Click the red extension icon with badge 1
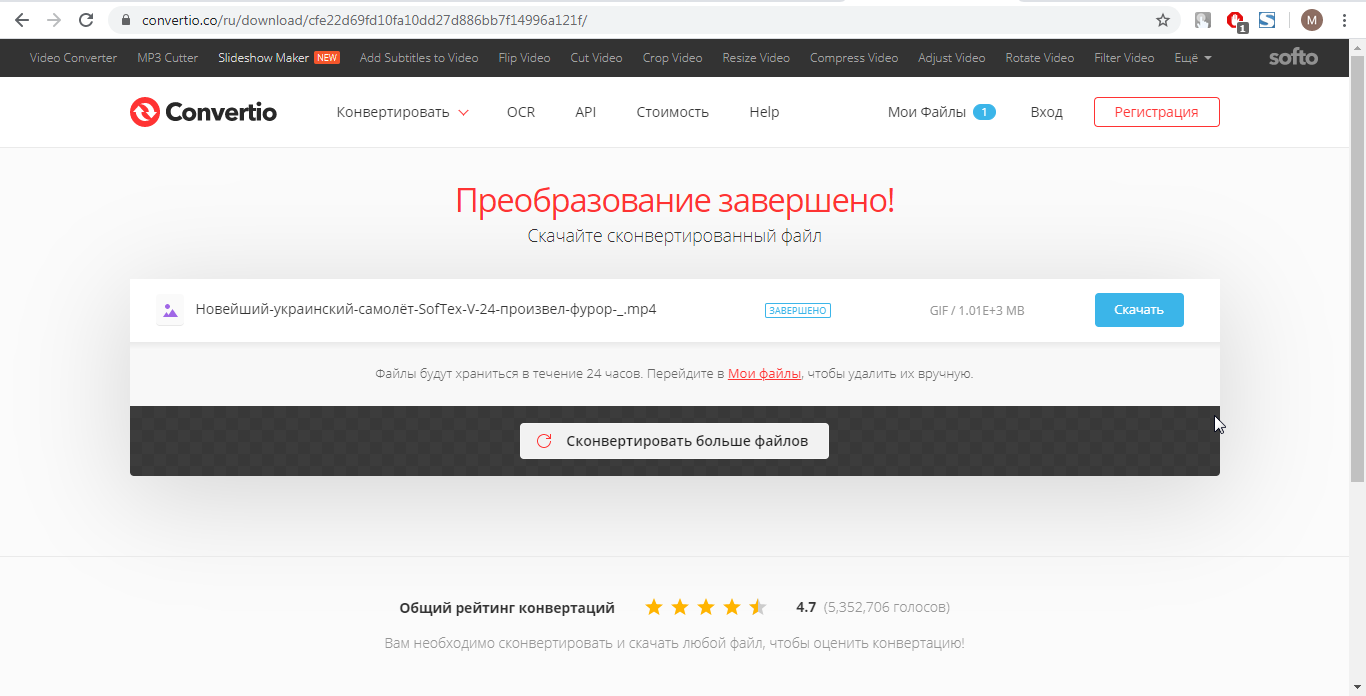 [1236, 20]
